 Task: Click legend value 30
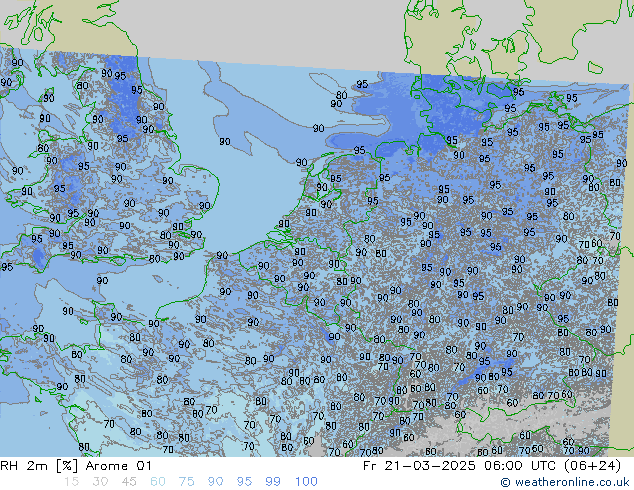click(x=100, y=482)
